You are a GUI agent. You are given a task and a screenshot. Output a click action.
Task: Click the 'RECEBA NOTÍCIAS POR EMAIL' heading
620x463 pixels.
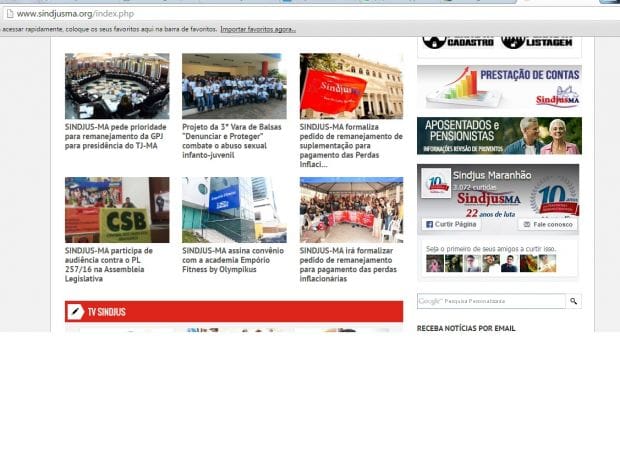click(x=466, y=328)
